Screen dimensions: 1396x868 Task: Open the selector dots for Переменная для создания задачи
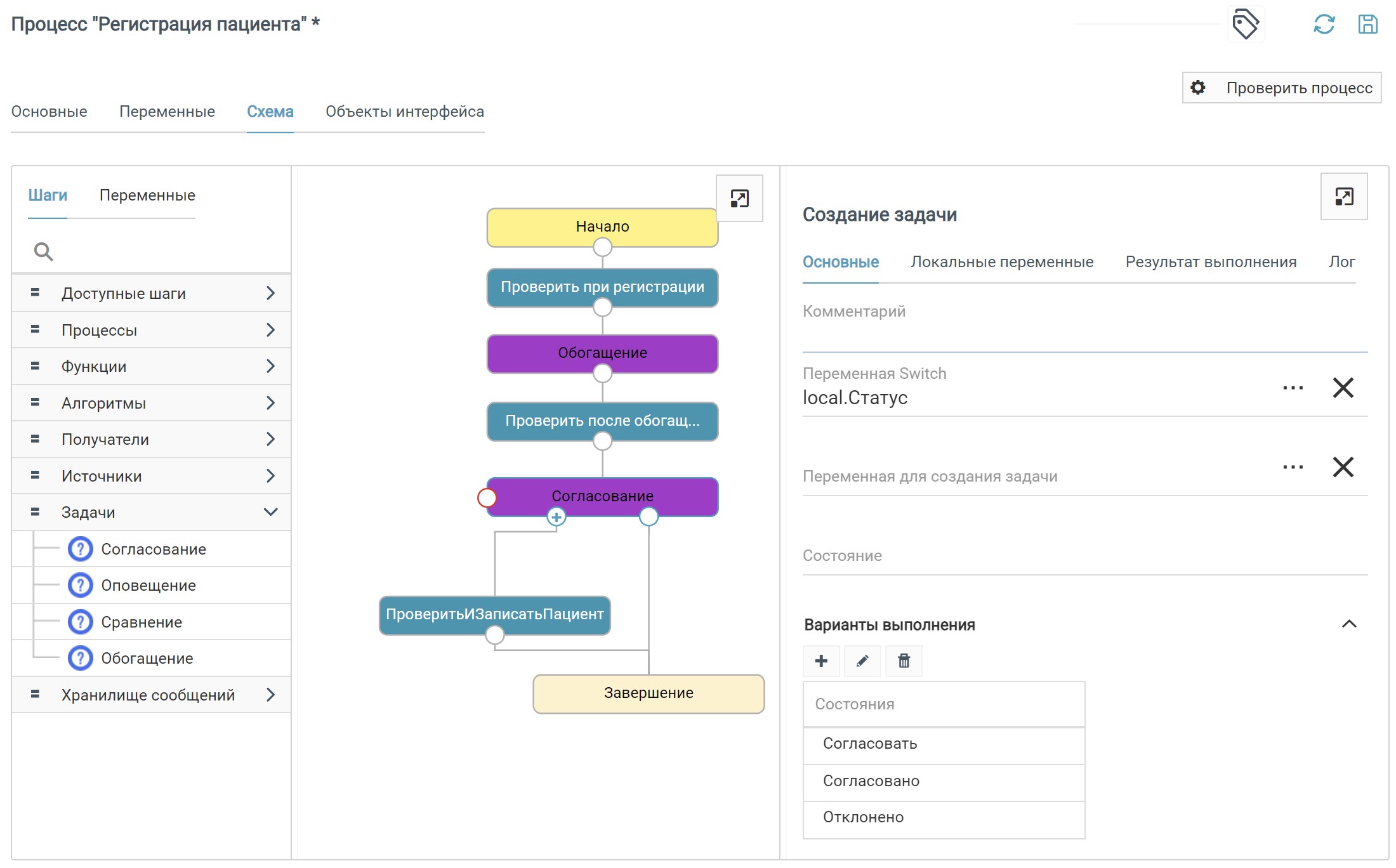pos(1293,467)
